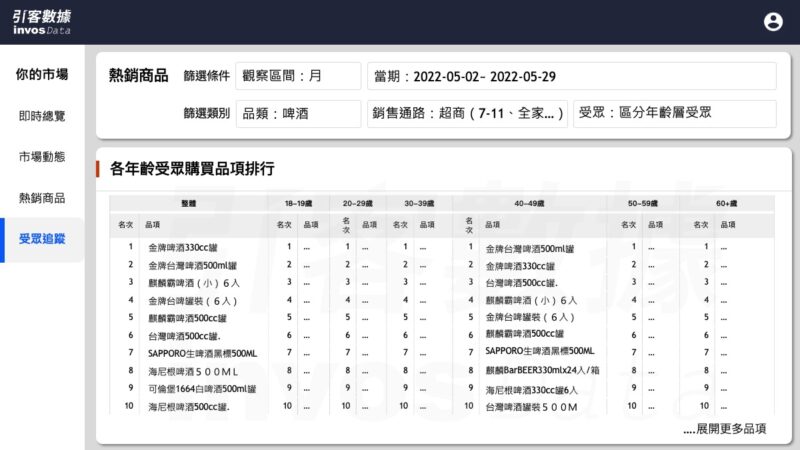This screenshot has height=450, width=800.
Task: Select the 整體 column header
Action: click(188, 202)
